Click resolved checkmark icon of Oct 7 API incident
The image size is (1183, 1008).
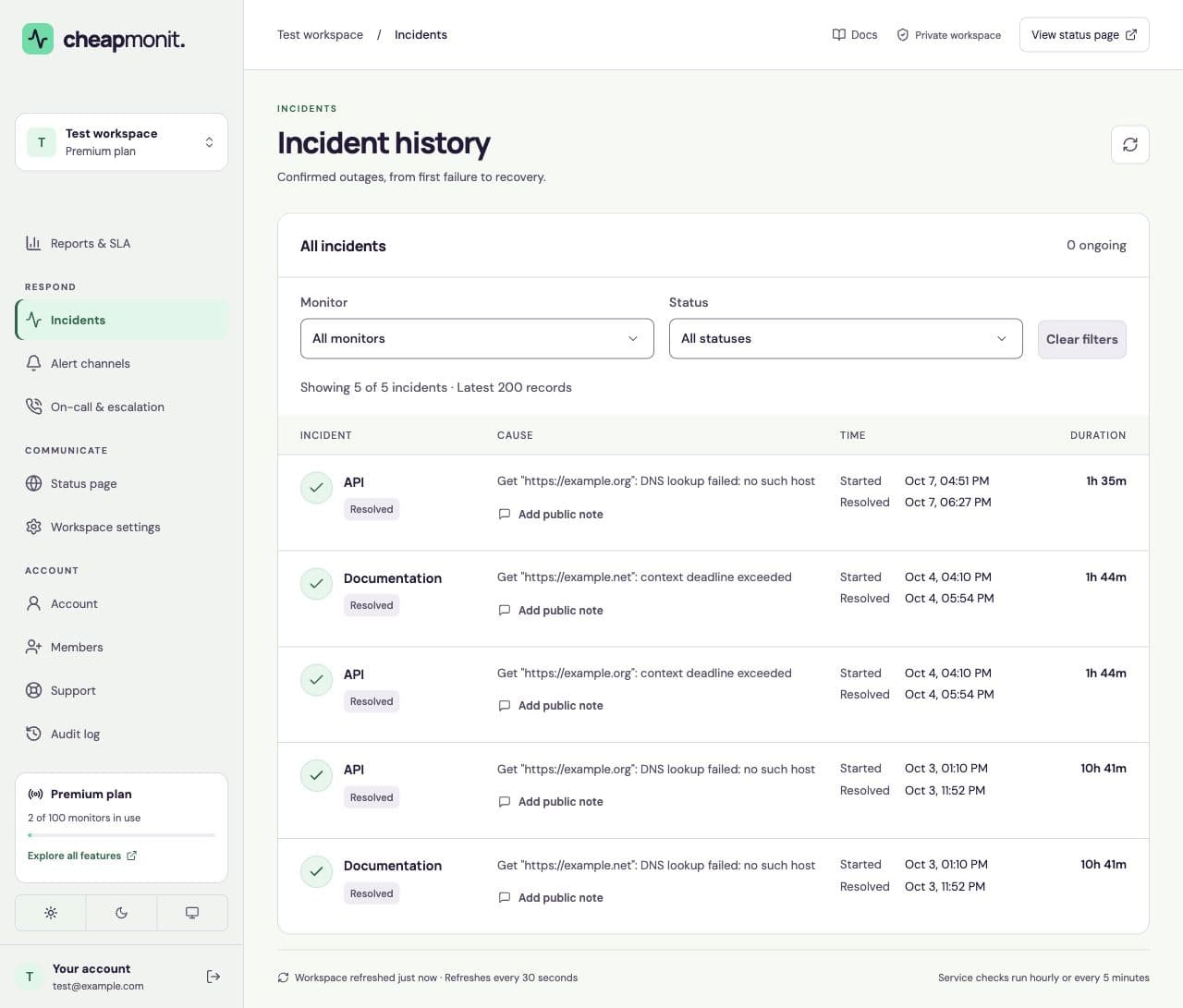tap(316, 488)
